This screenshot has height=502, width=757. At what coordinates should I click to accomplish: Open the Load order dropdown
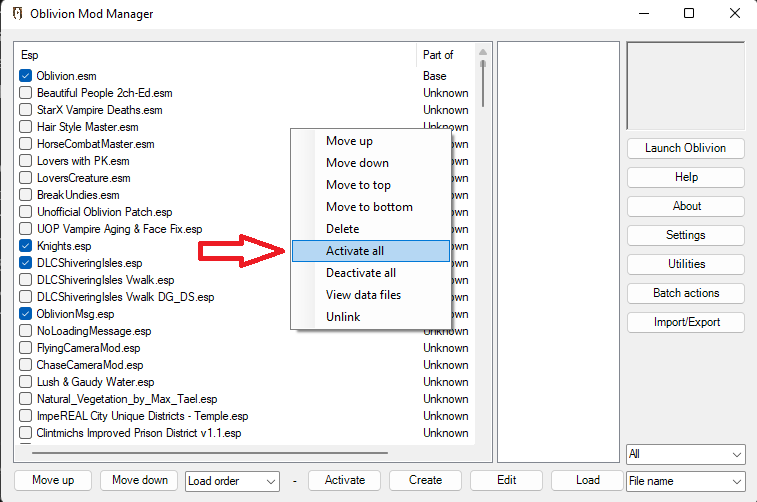233,481
